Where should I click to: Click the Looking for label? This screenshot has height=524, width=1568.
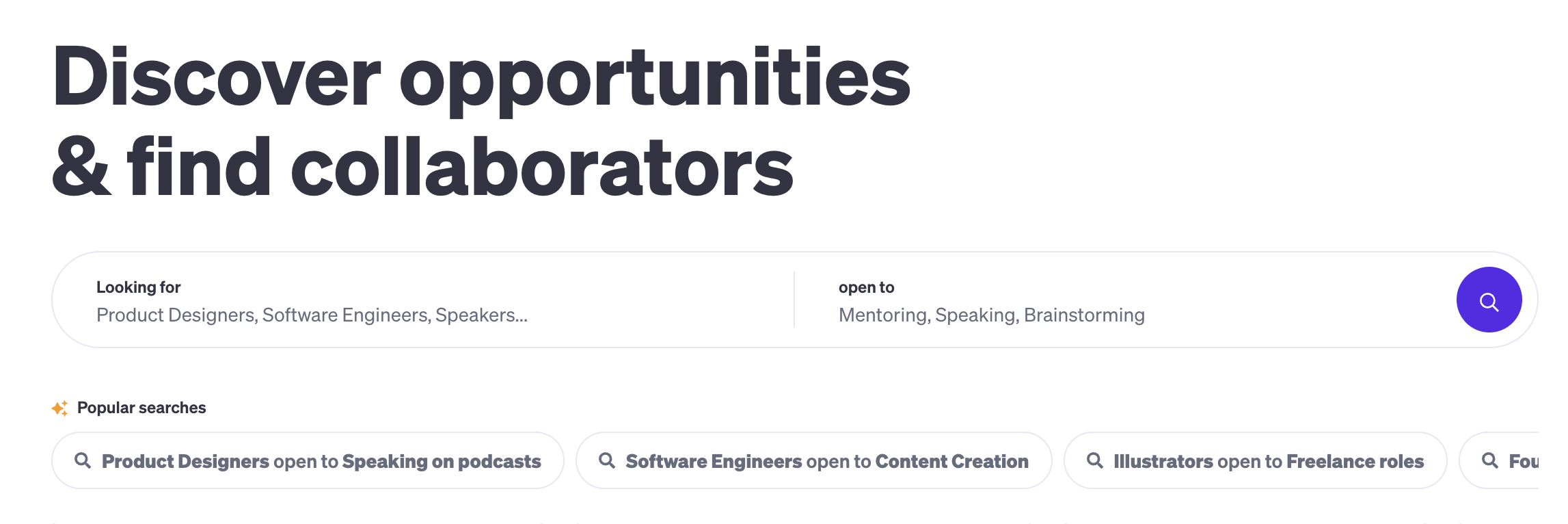click(138, 287)
